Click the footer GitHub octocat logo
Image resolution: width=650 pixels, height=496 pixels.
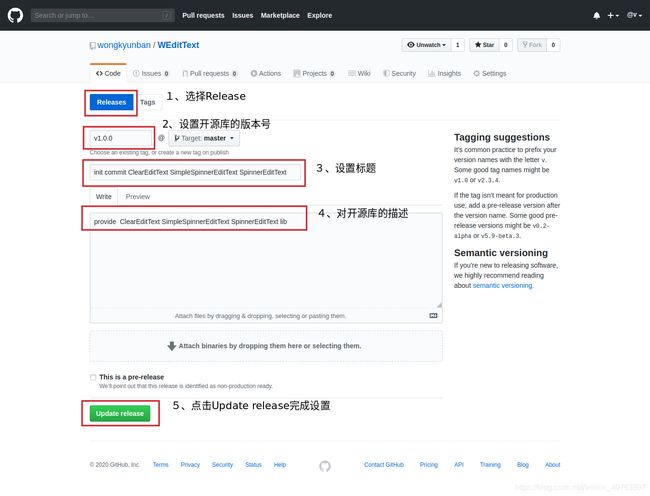[325, 466]
